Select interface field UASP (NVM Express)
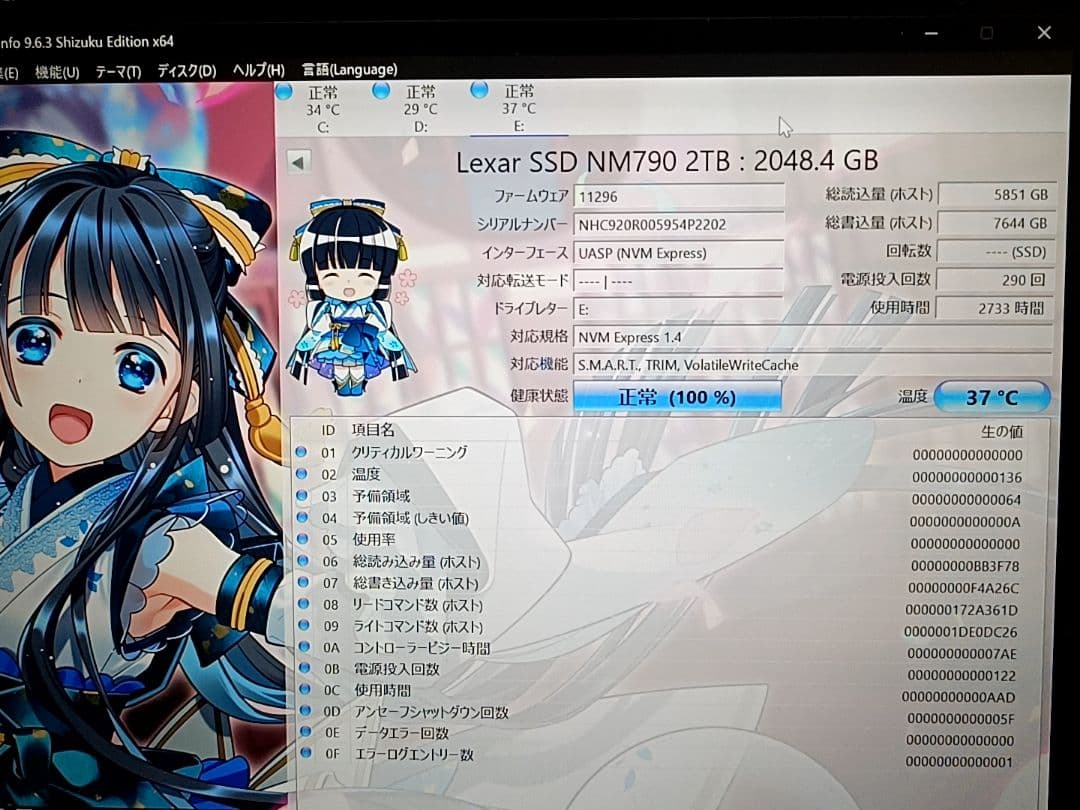Image resolution: width=1080 pixels, height=810 pixels. tap(678, 253)
